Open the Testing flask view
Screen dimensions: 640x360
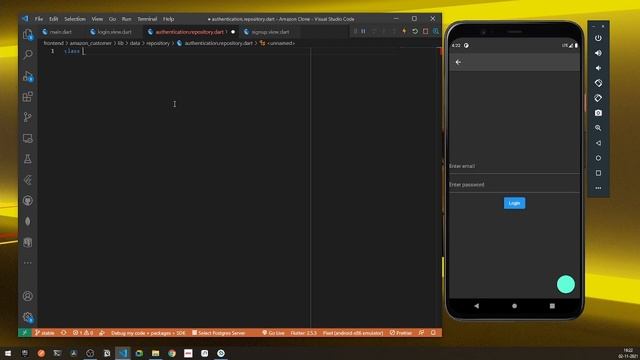point(28,159)
